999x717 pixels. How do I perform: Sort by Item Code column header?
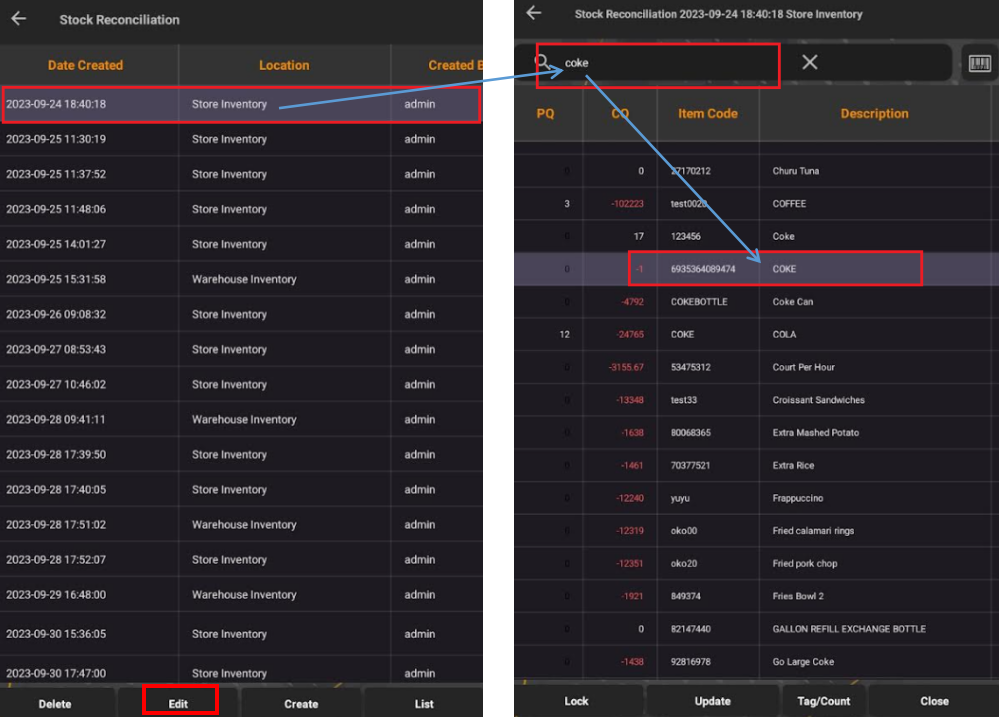(707, 114)
